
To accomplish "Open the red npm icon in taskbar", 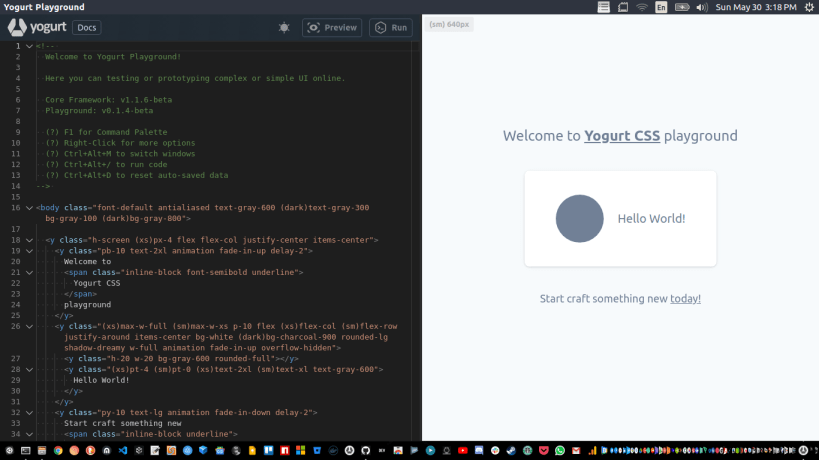I will 285,451.
